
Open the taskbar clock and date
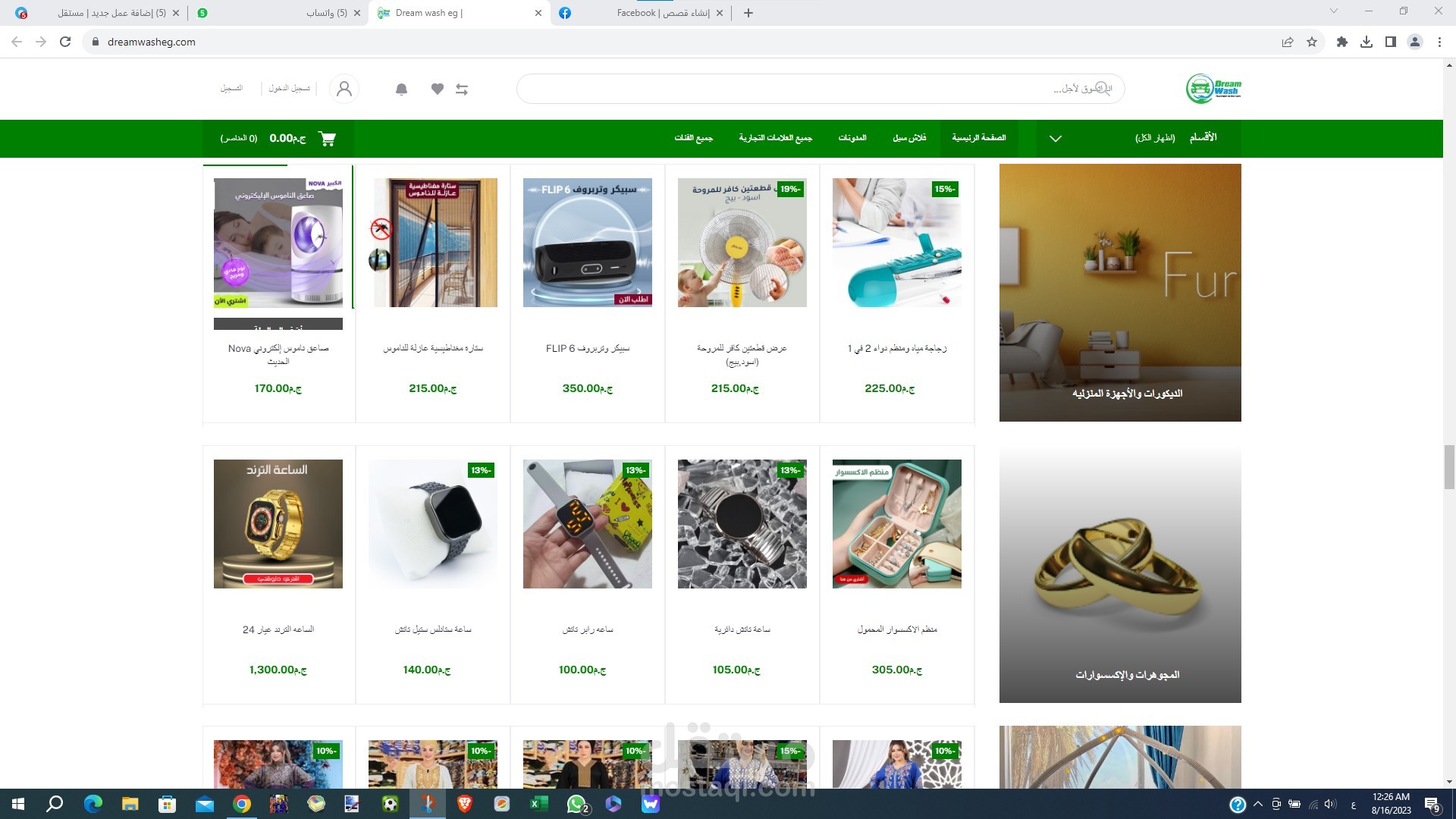(1391, 804)
